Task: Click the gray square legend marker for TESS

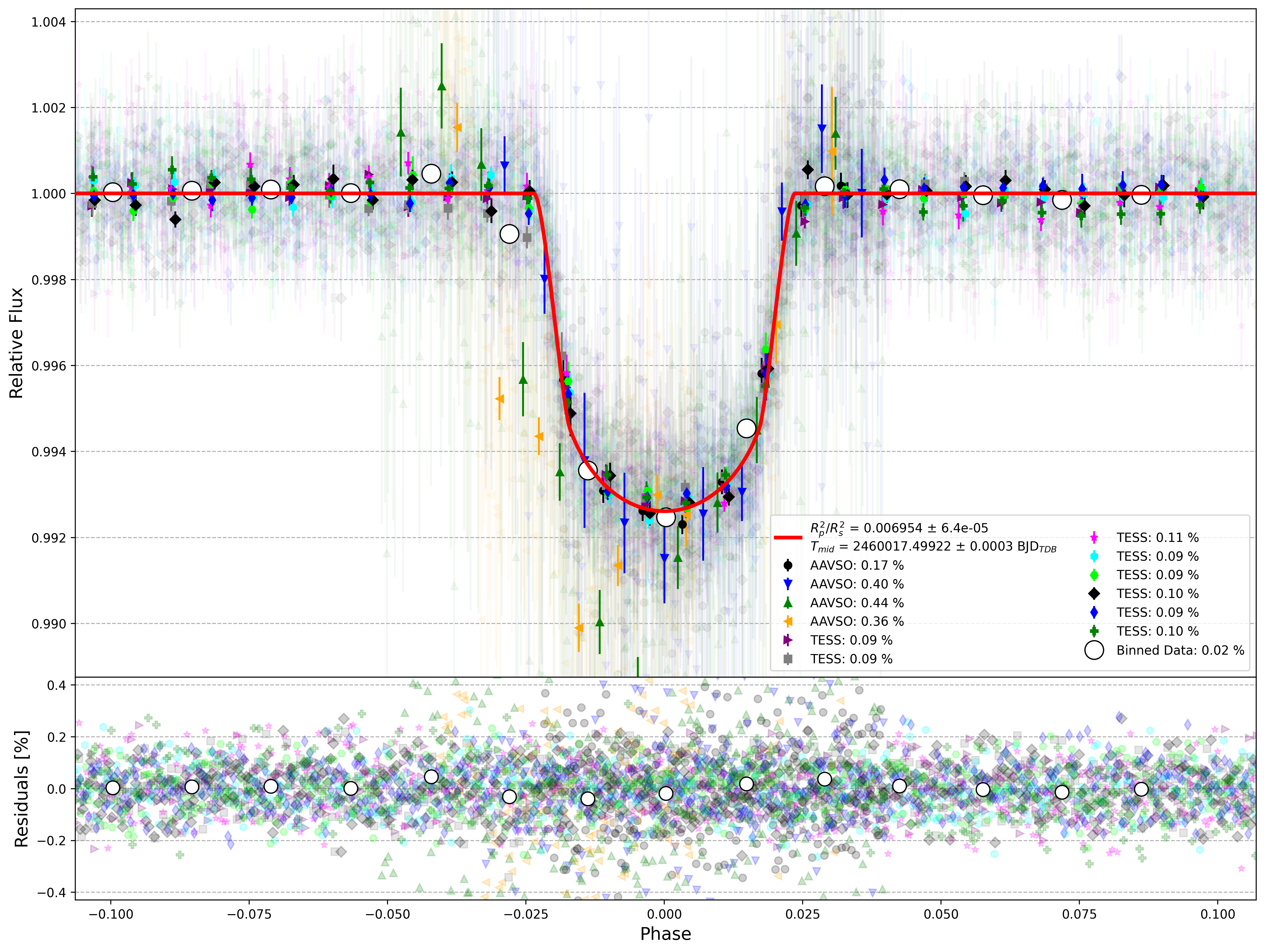Action: [x=788, y=659]
